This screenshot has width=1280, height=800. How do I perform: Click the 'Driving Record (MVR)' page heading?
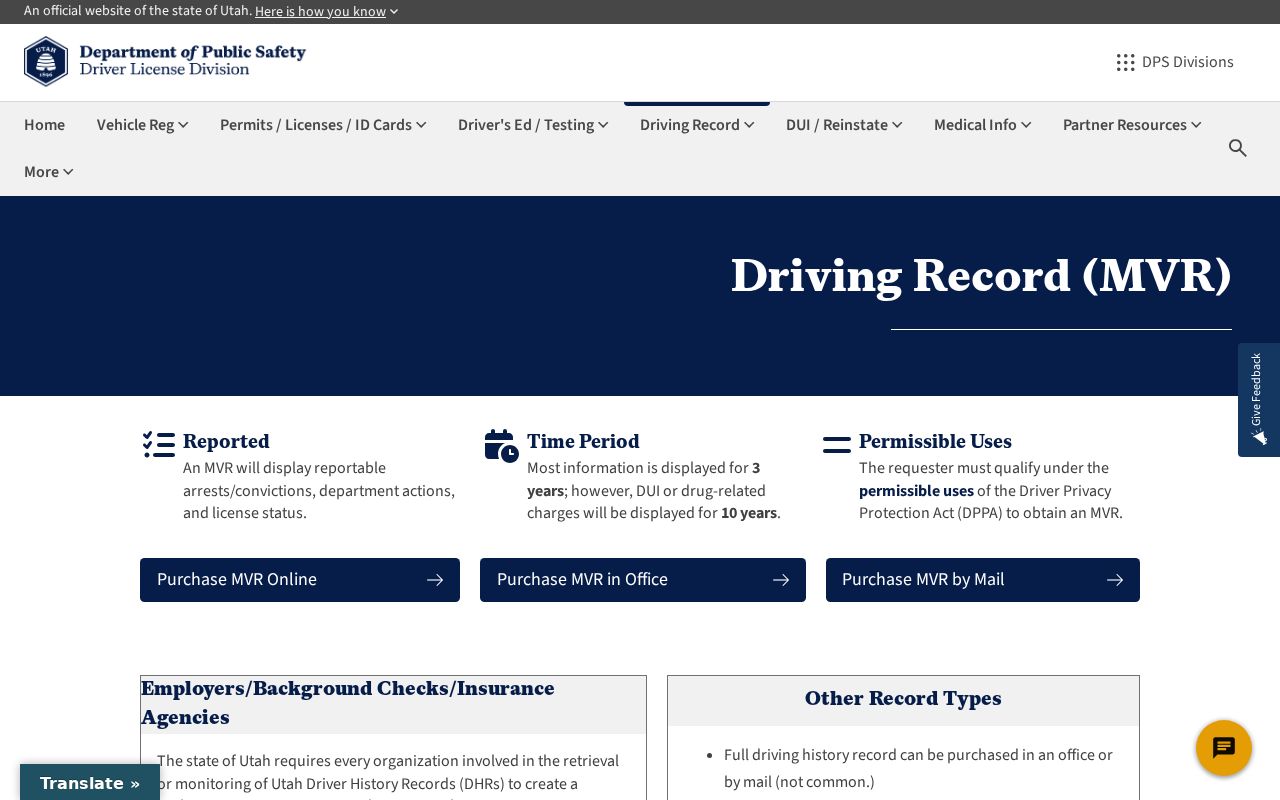point(981,275)
